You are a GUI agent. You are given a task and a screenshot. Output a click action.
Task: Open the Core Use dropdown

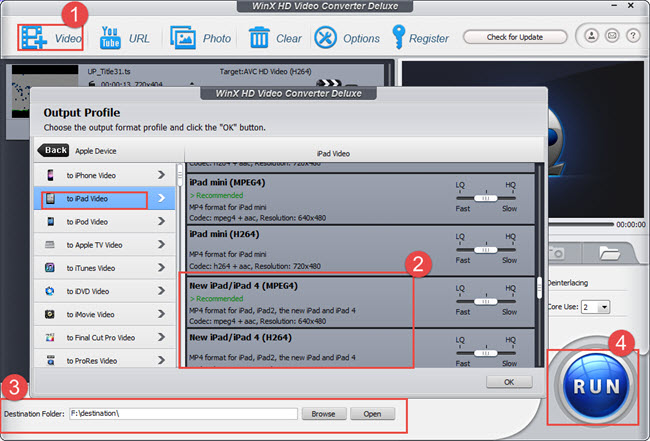point(595,307)
